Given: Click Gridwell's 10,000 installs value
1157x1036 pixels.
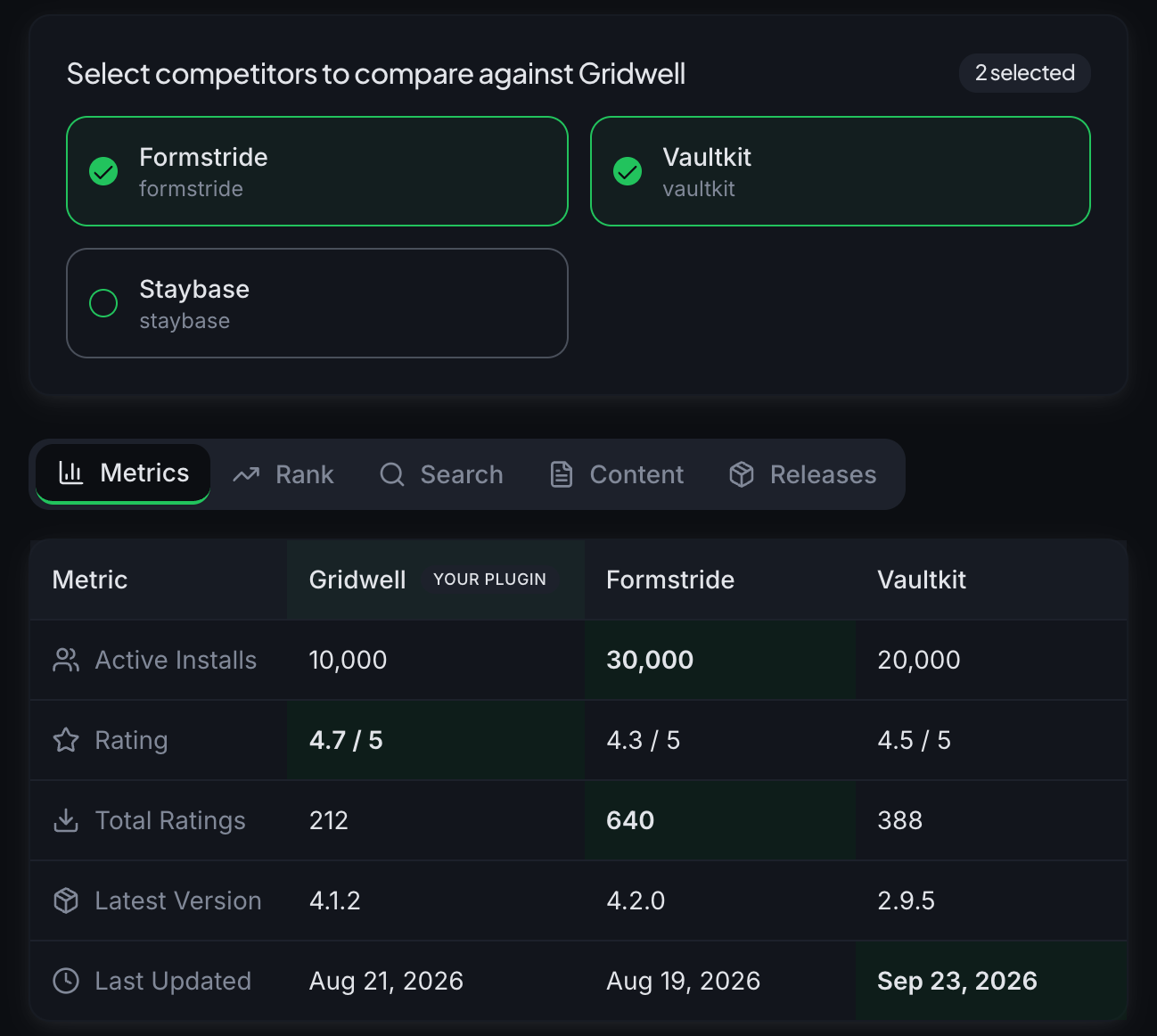Looking at the screenshot, I should 348,660.
